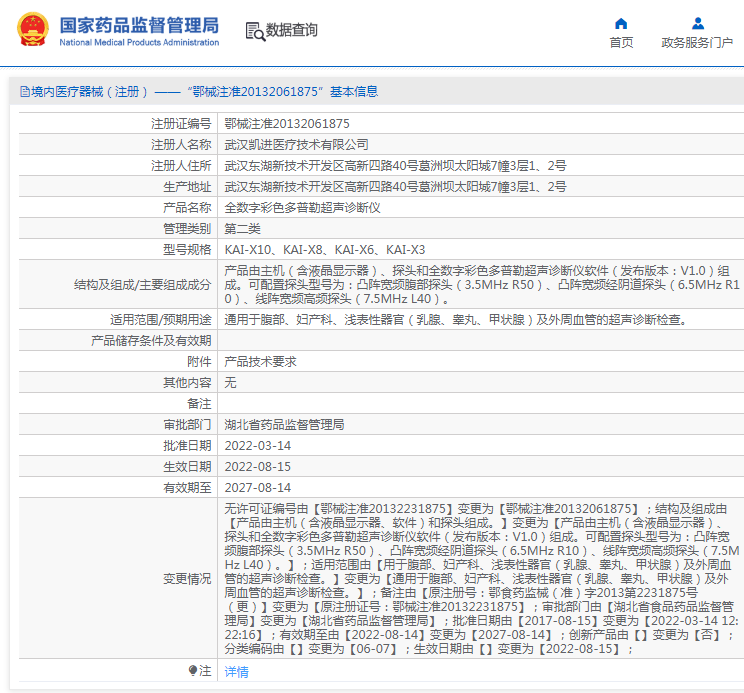The width and height of the screenshot is (744, 693).
Task: Select 武汉凯进医疗技术有限公司 registrant name
Action: coord(297,145)
